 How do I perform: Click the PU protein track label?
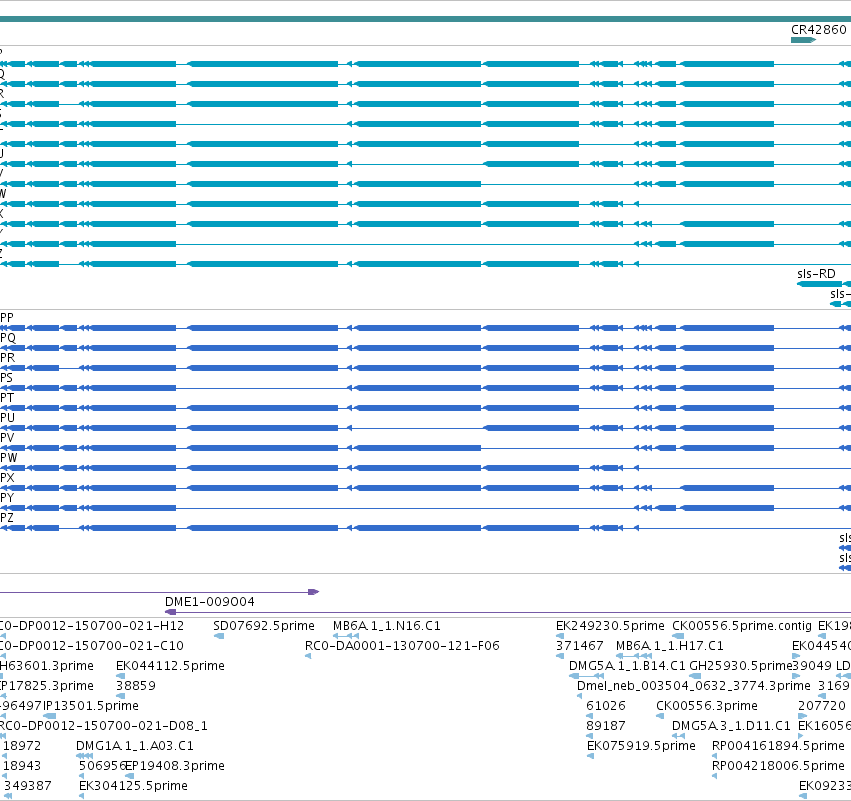coord(8,418)
